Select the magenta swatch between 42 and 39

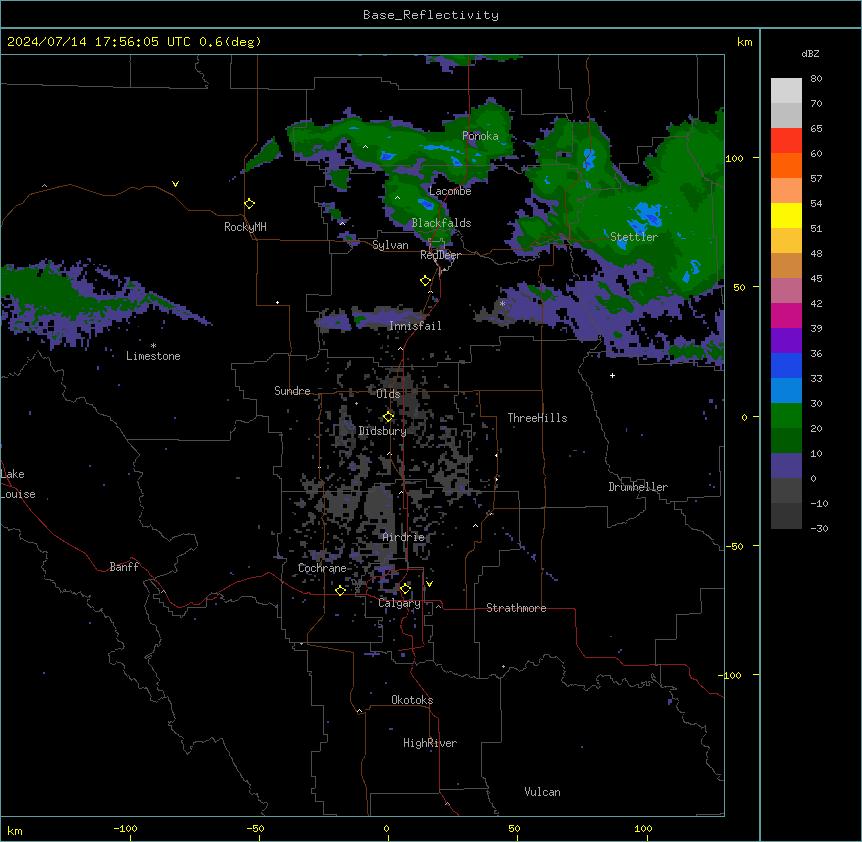(x=786, y=315)
